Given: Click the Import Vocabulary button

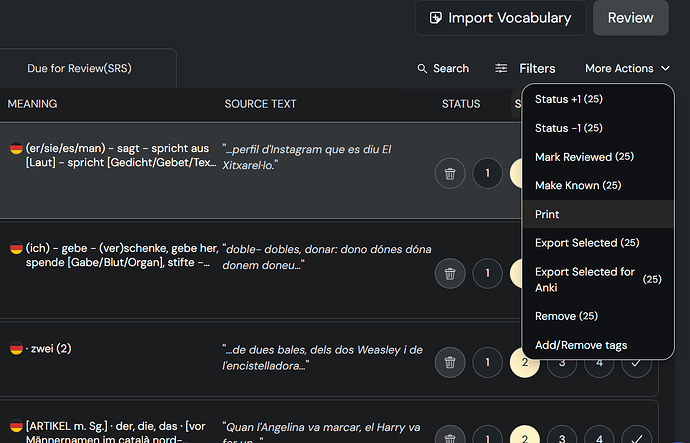Looking at the screenshot, I should 500,18.
